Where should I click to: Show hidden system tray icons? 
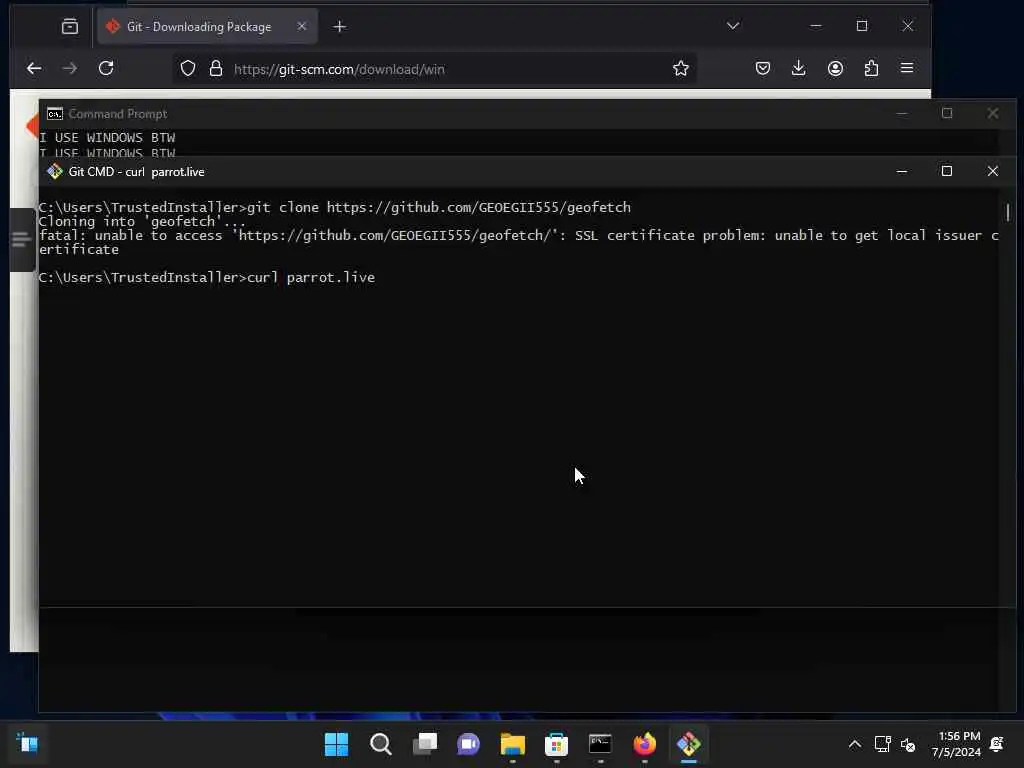pos(854,744)
